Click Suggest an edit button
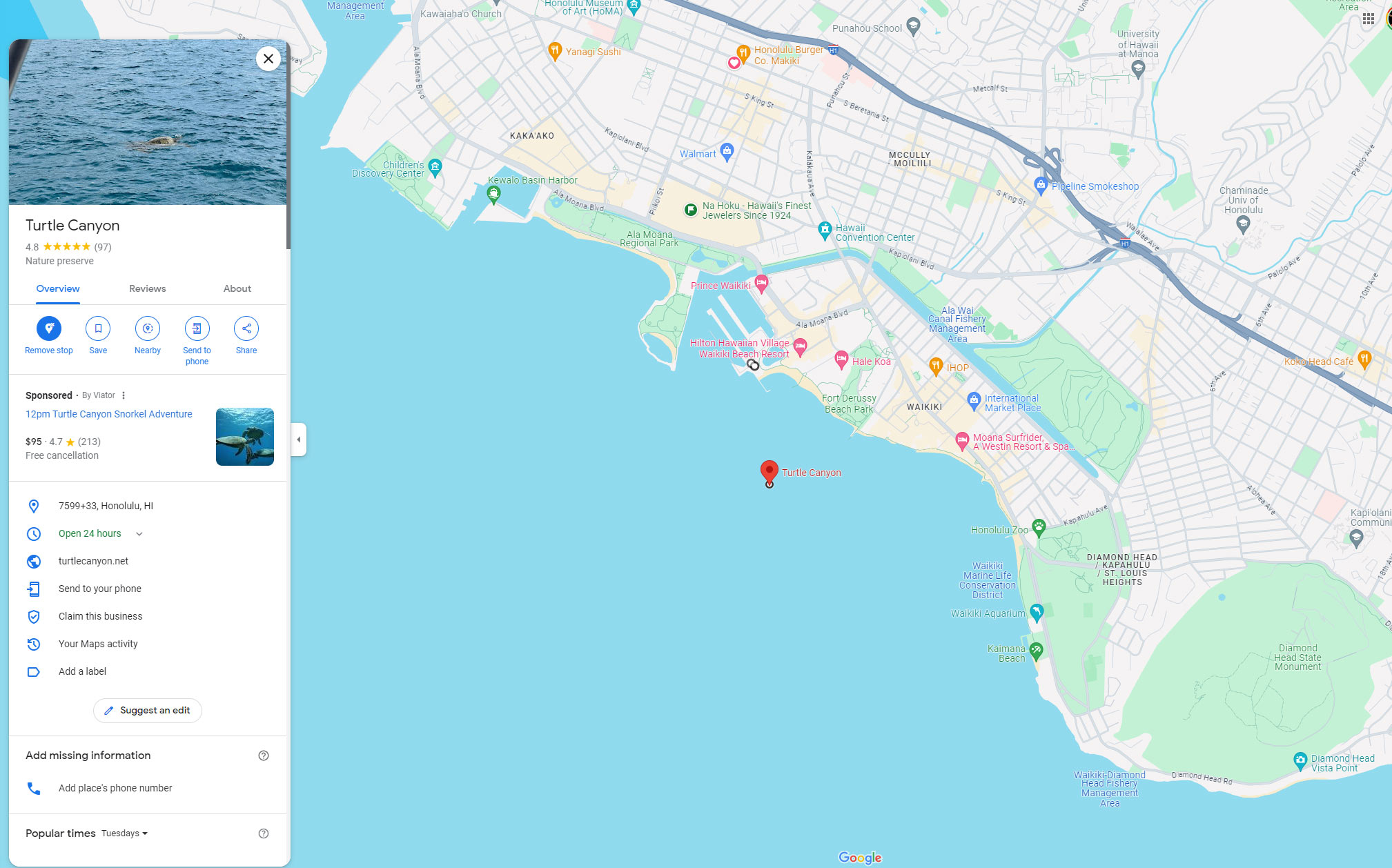 tap(147, 711)
